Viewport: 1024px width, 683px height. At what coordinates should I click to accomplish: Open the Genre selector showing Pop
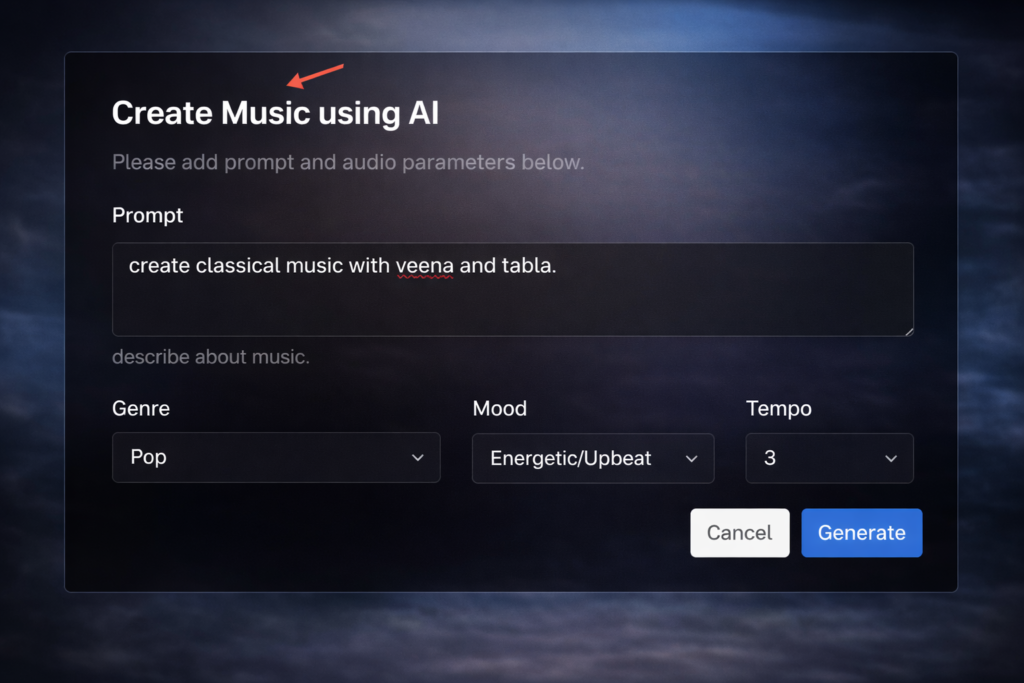pyautogui.click(x=276, y=457)
